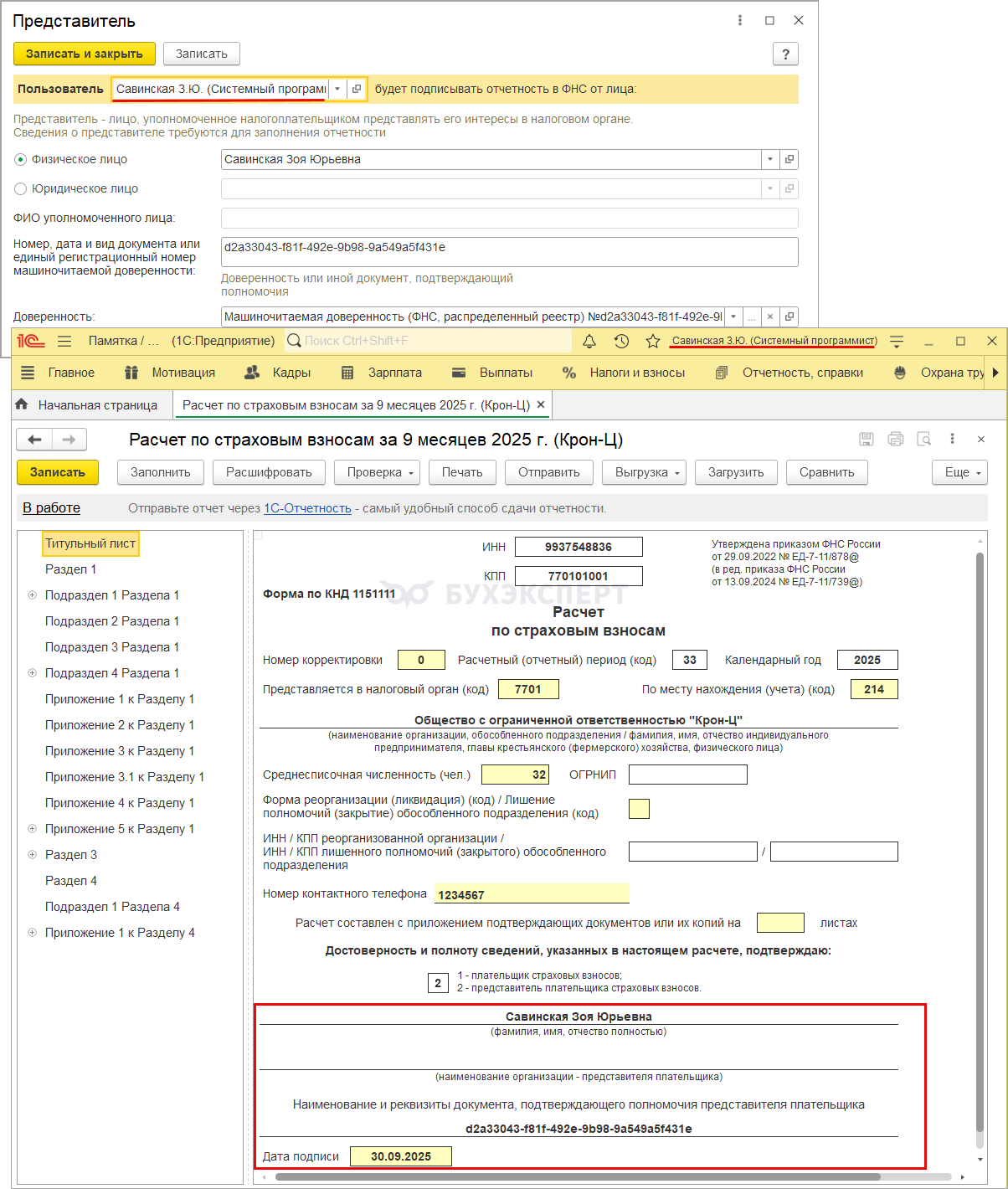Screen dimensions: 1008x1189
Task: Open the hamburger sections menu icon
Action: point(28,373)
